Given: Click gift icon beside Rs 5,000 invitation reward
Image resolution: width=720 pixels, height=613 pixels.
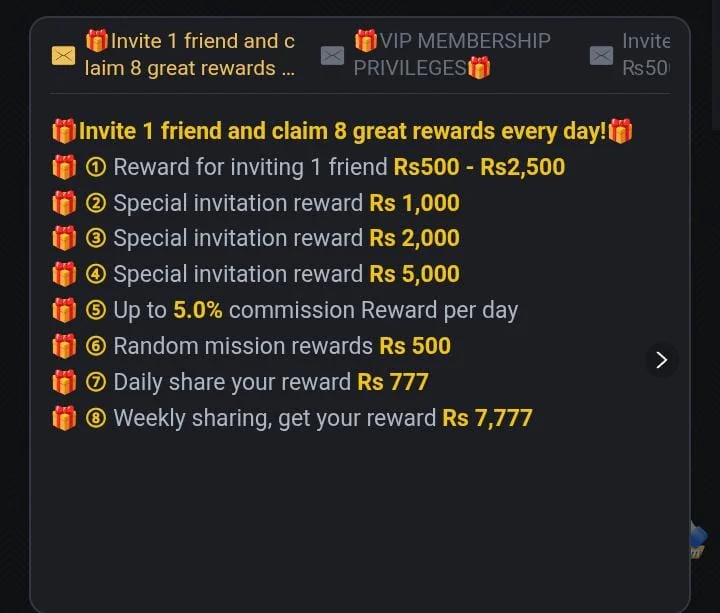Looking at the screenshot, I should [64, 275].
